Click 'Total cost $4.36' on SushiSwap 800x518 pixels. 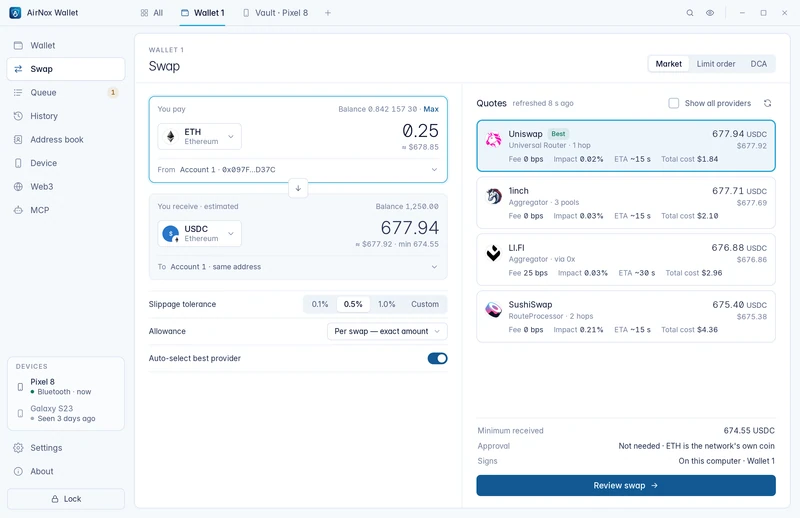pos(689,330)
